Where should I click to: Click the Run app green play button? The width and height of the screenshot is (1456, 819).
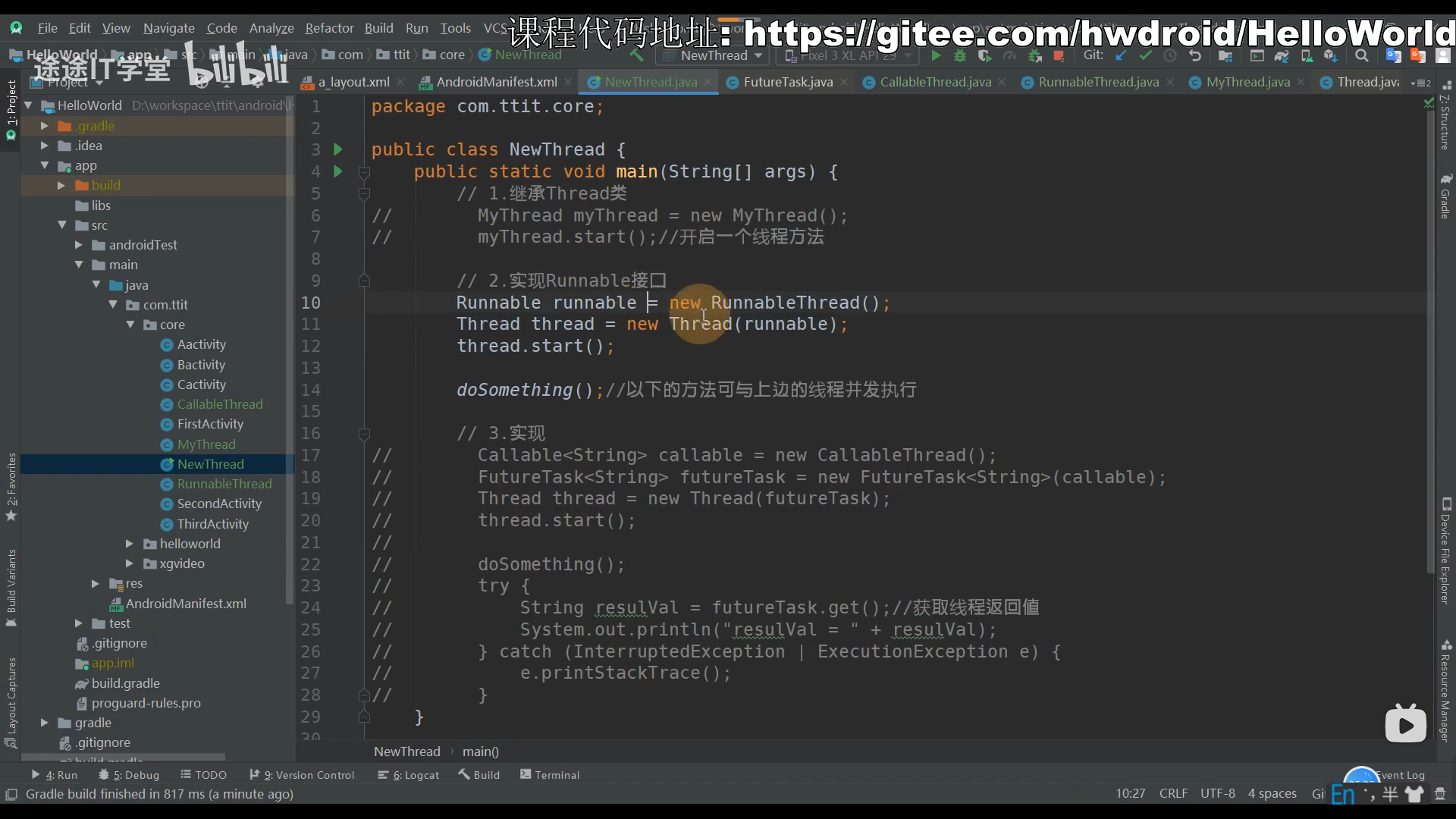[936, 55]
